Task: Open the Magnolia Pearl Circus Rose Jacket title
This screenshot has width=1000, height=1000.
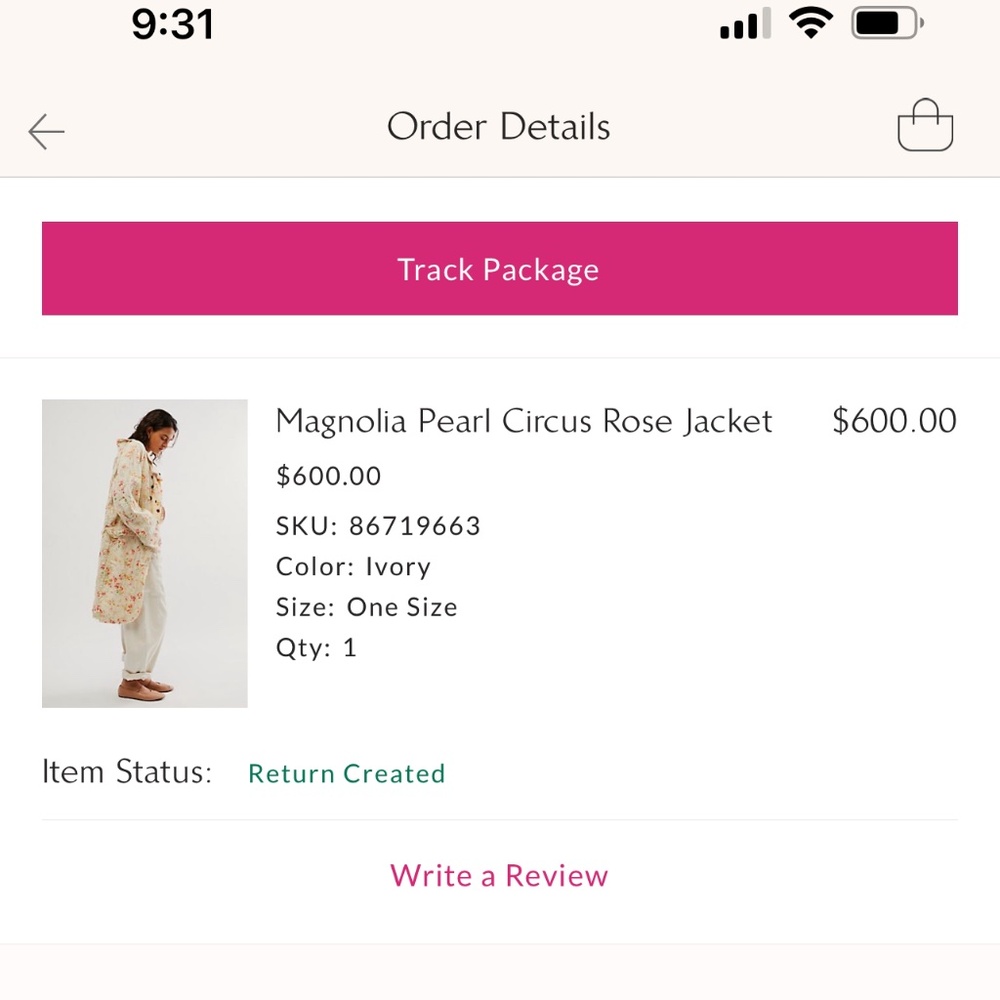Action: [x=524, y=421]
